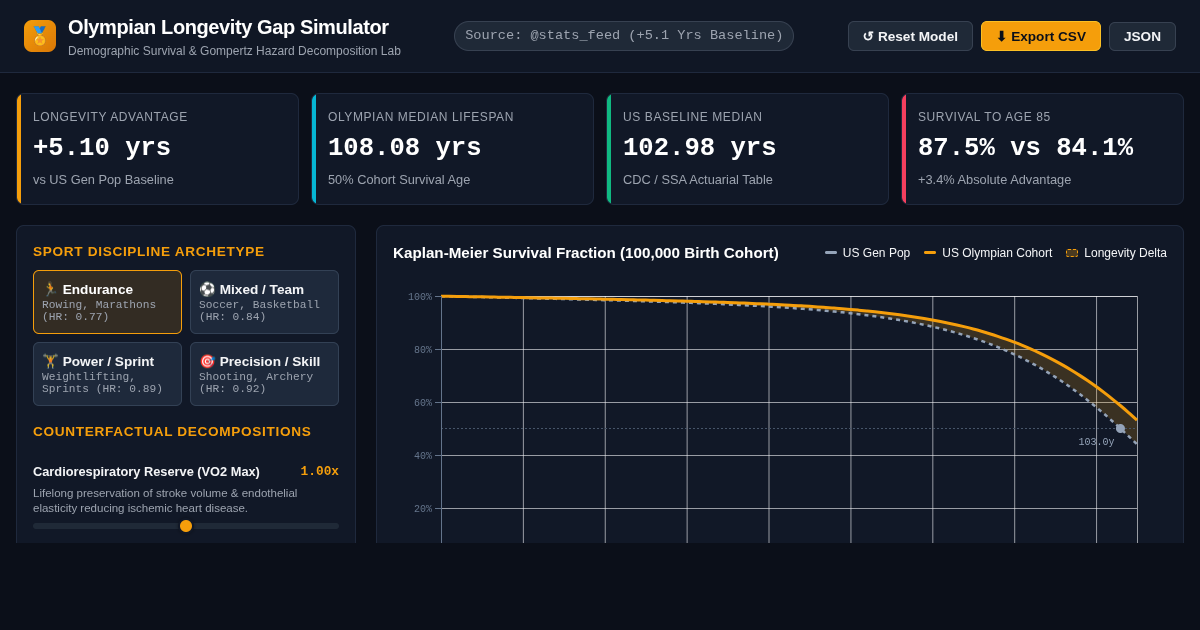Click the Power / Sprint weightlifter icon
The width and height of the screenshot is (1200, 630).
tap(50, 361)
